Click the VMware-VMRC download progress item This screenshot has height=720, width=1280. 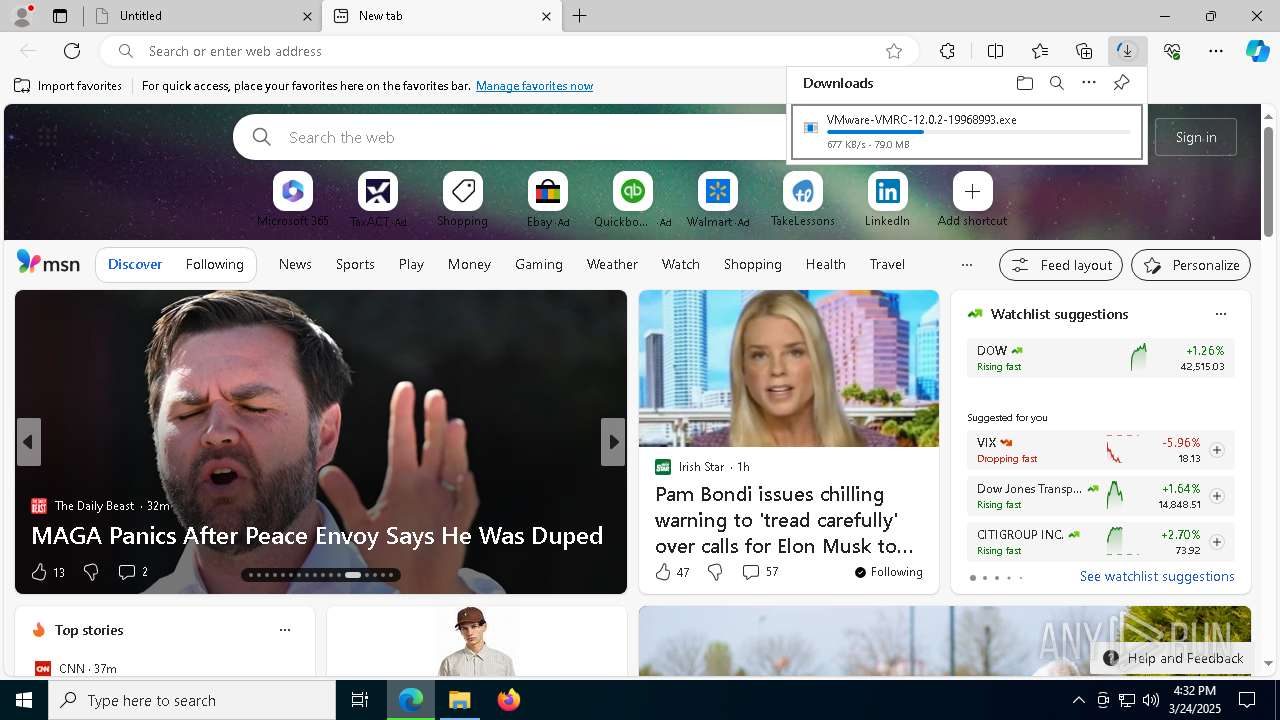pos(966,132)
